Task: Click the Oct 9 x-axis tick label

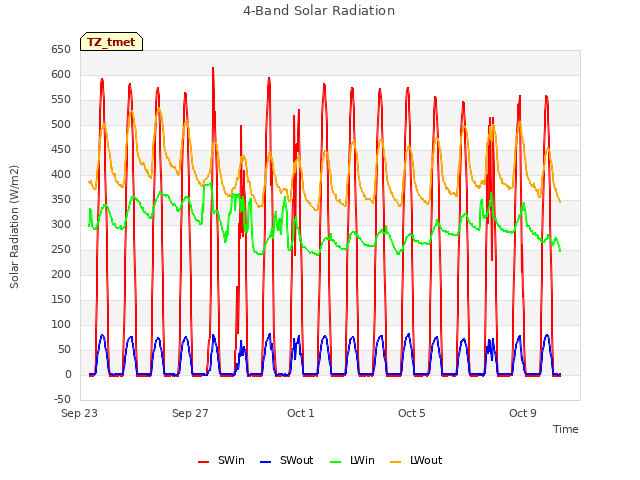Action: [x=523, y=413]
